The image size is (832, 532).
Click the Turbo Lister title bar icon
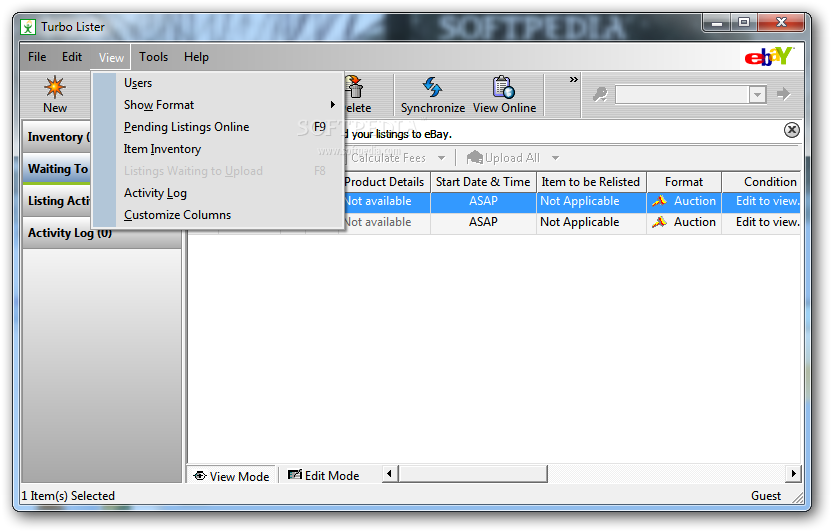(28, 27)
